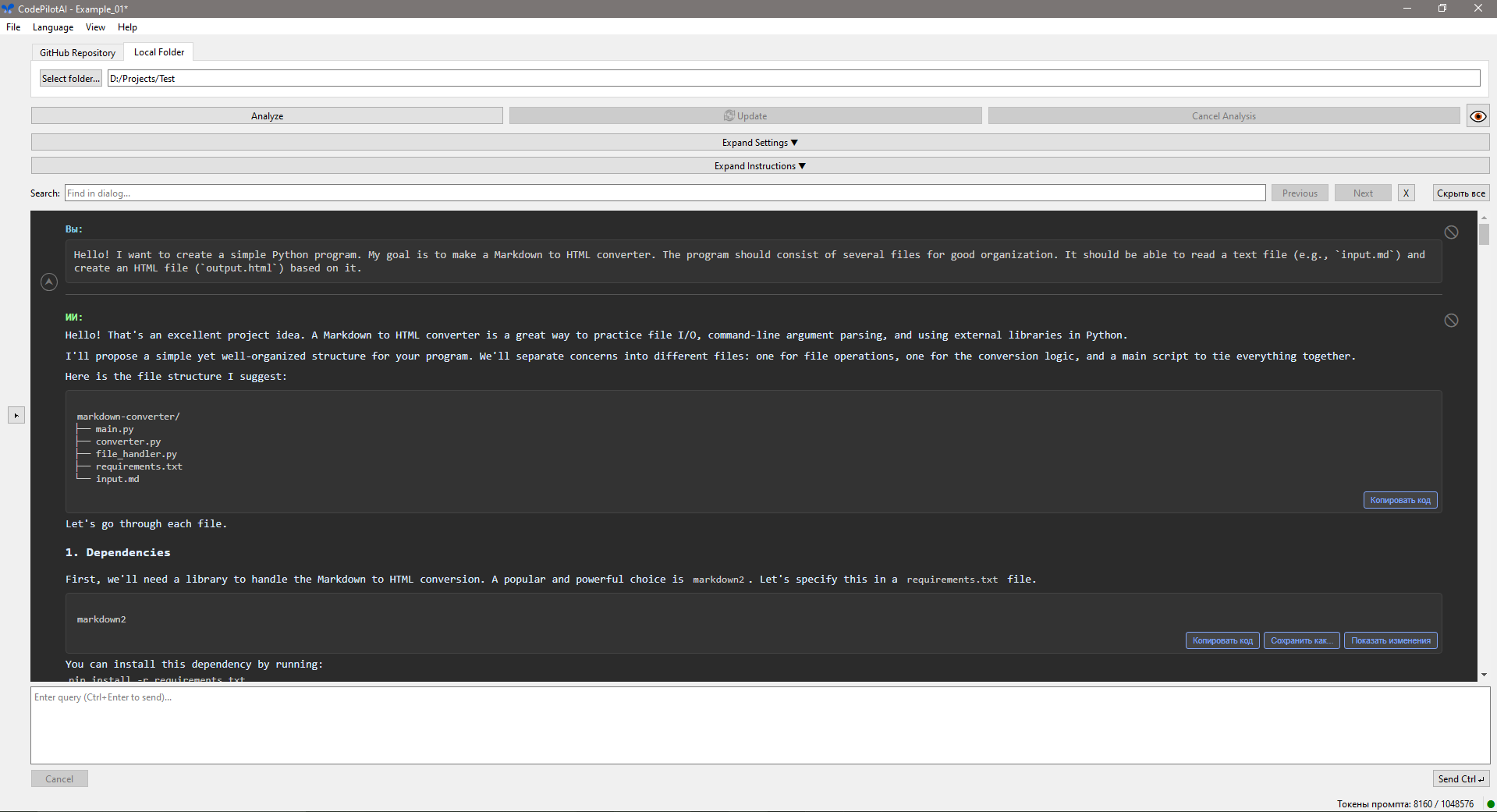Screen dimensions: 1497x812
Task: Expand the Instructions section
Action: tap(760, 166)
